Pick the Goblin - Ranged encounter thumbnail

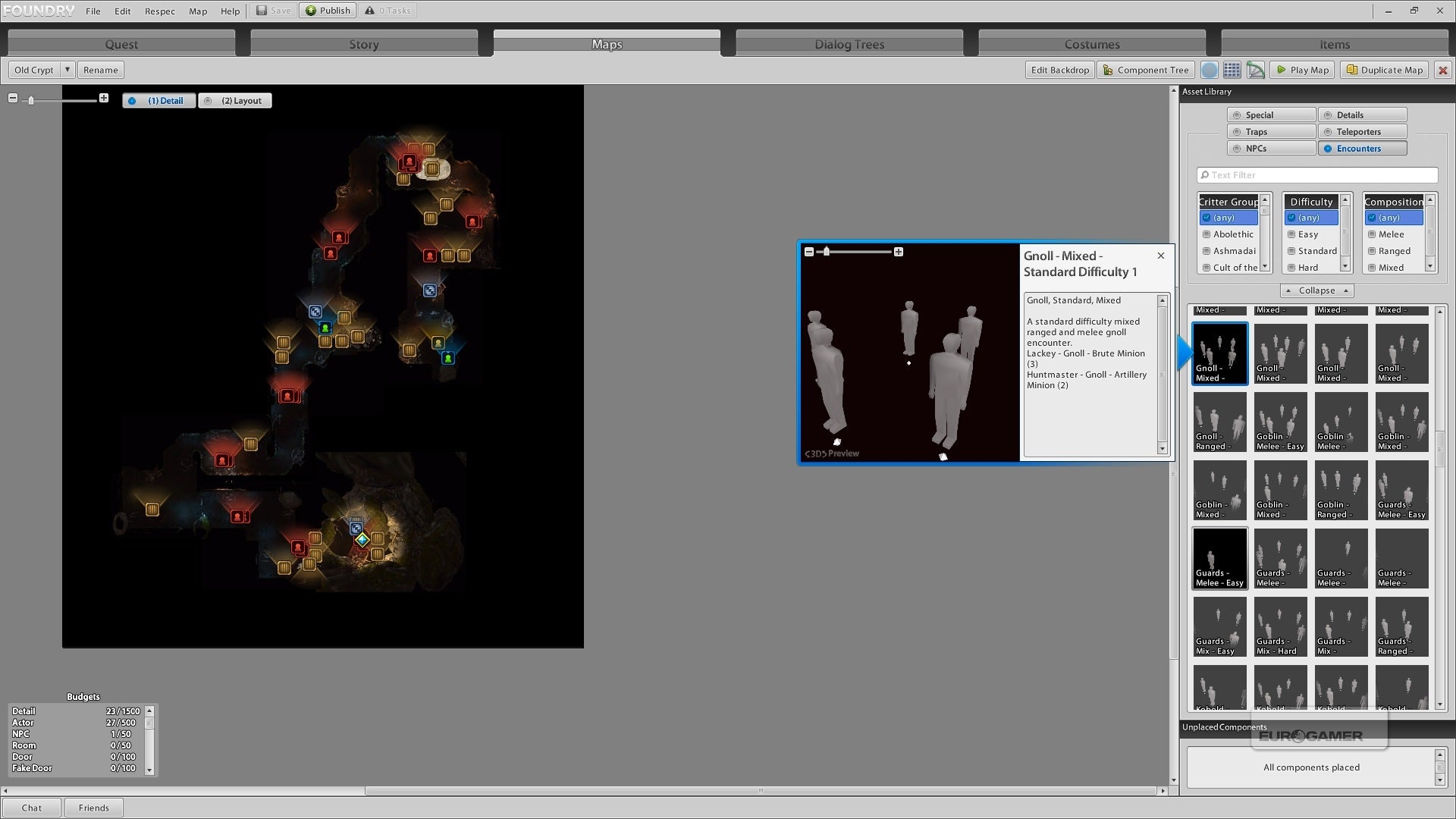pos(1341,491)
